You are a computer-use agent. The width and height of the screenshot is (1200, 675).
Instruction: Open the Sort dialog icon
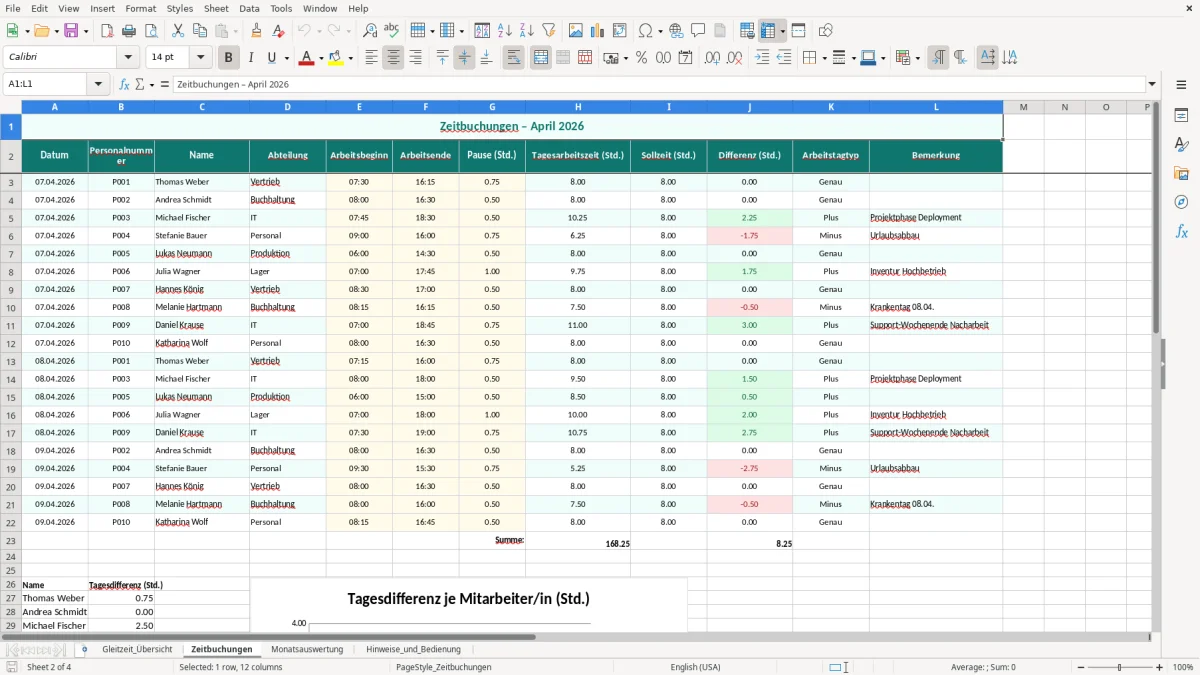482,31
